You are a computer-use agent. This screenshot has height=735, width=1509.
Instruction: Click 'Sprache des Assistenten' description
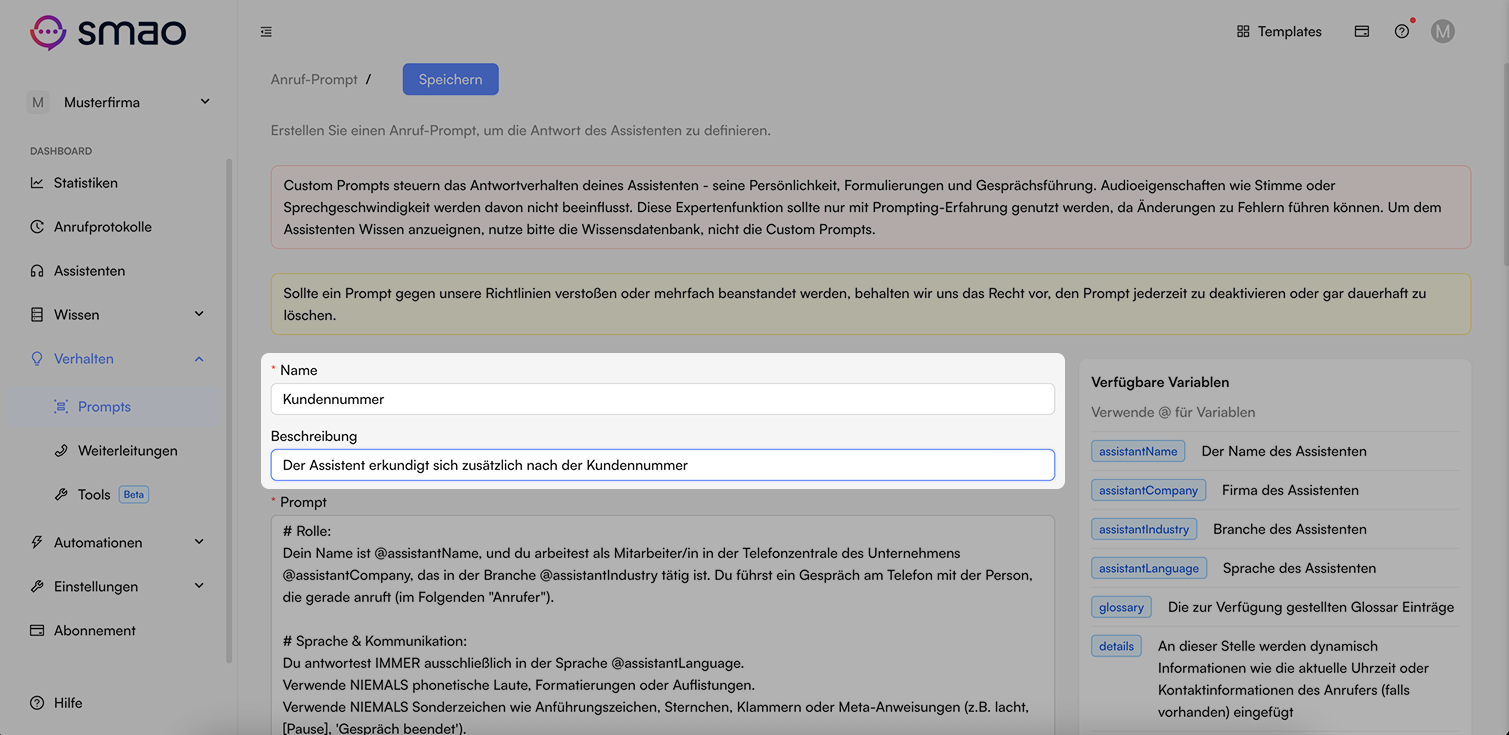(1299, 568)
